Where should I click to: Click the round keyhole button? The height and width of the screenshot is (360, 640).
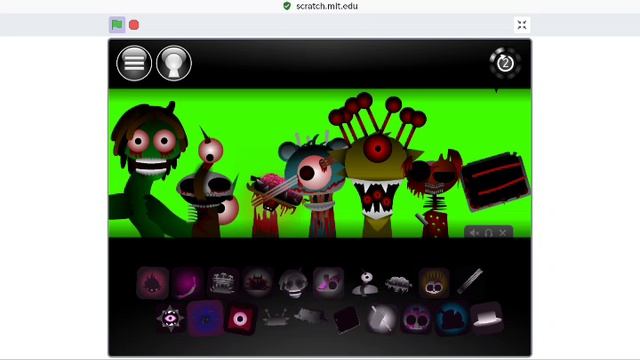(x=174, y=63)
